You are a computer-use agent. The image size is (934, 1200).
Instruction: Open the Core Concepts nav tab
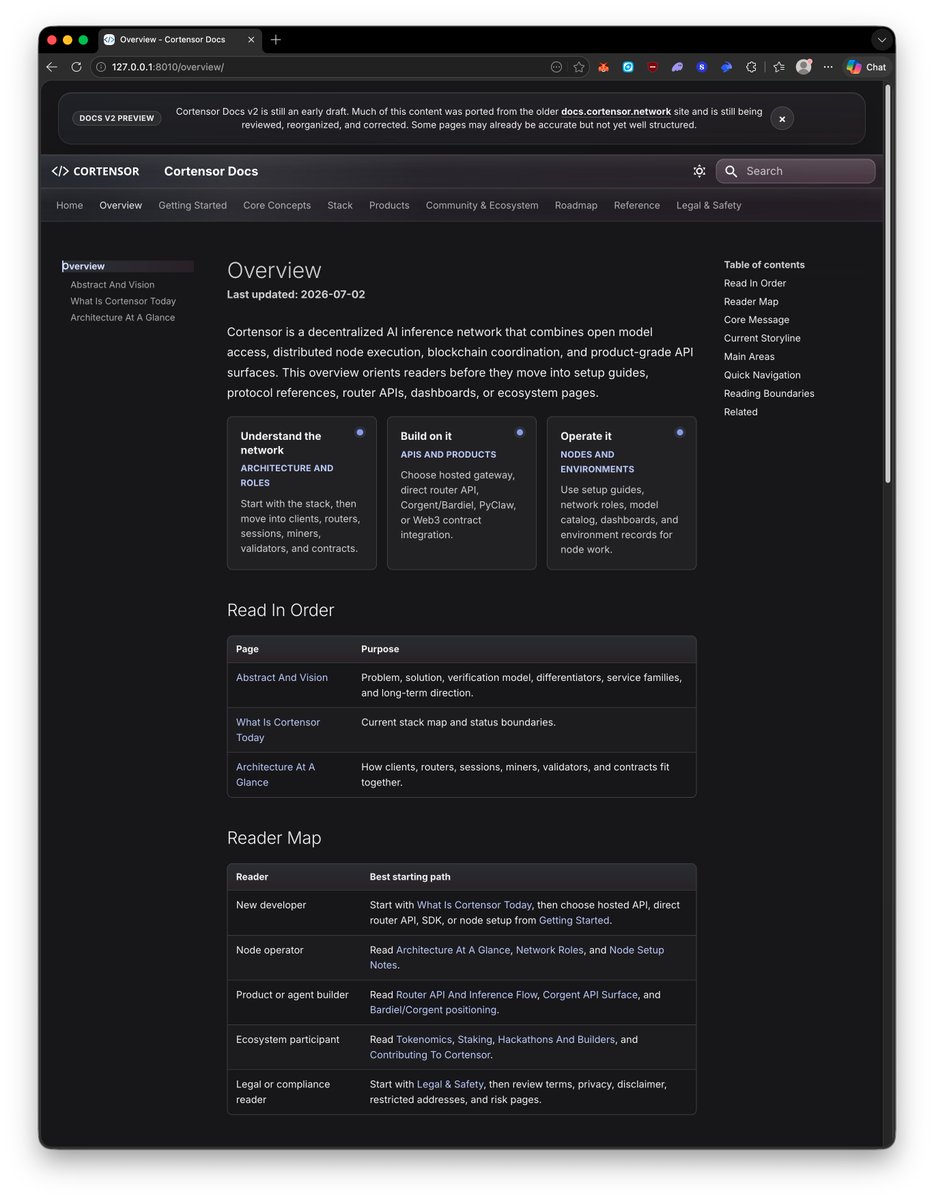coord(277,205)
